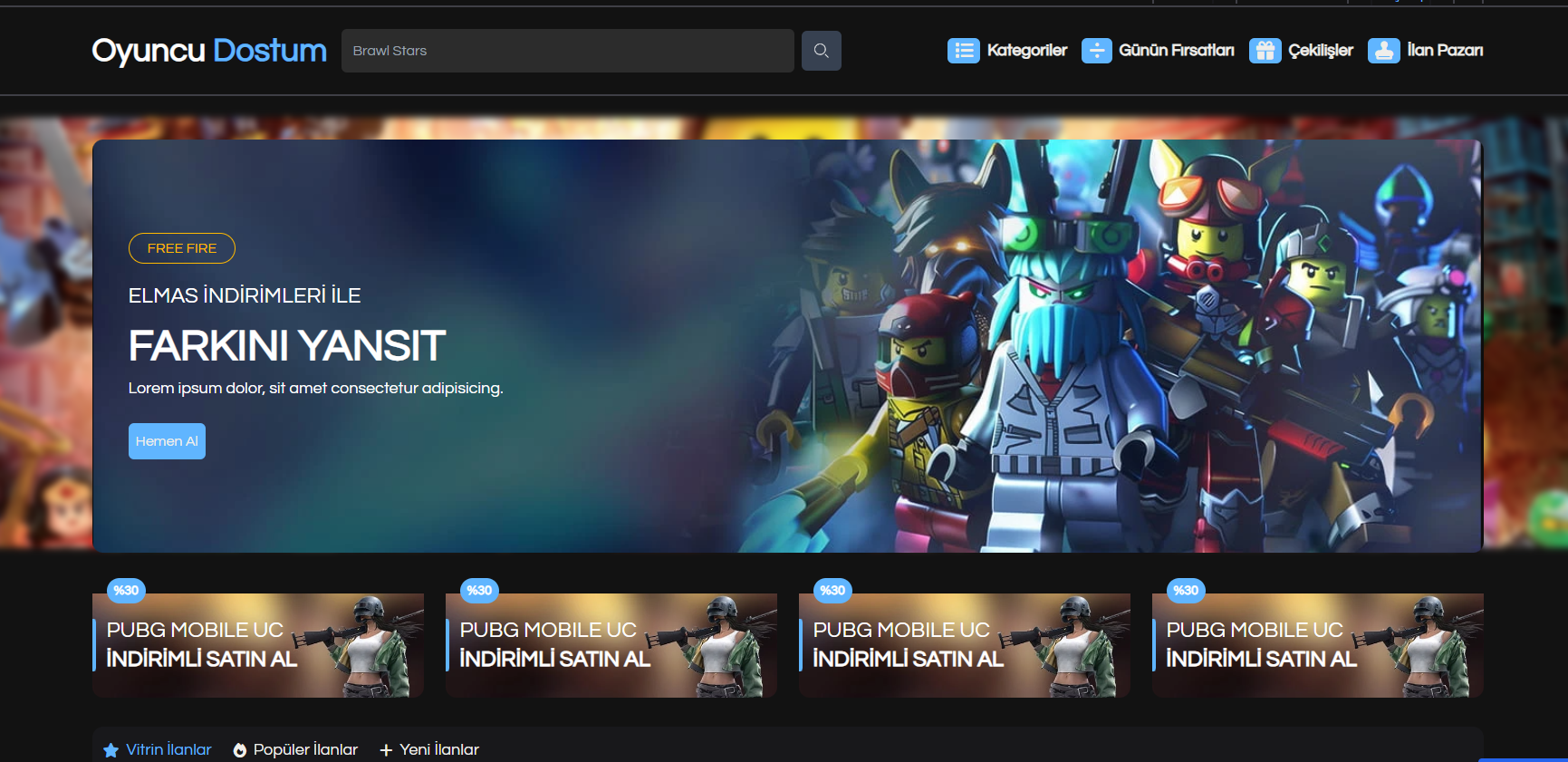1568x762 pixels.
Task: Click the FREE FIRE badge button
Action: click(182, 248)
